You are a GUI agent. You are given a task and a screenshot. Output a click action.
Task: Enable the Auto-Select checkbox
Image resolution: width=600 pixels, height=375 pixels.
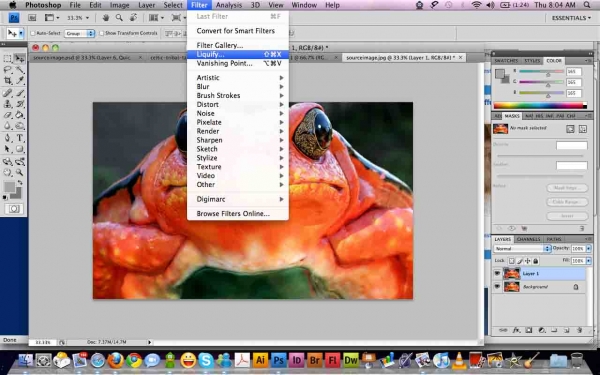pos(33,33)
